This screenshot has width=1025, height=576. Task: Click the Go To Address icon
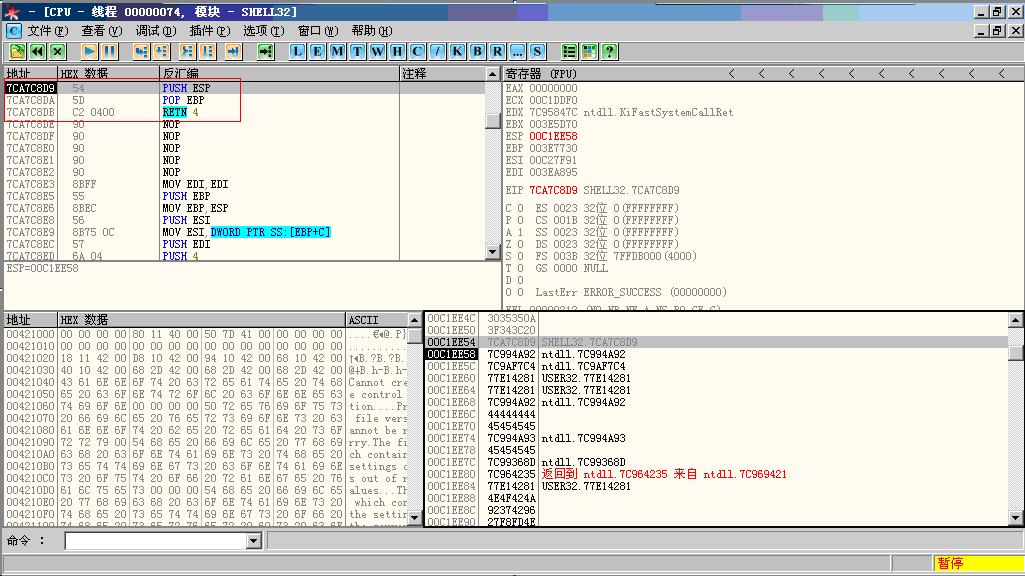[x=265, y=52]
